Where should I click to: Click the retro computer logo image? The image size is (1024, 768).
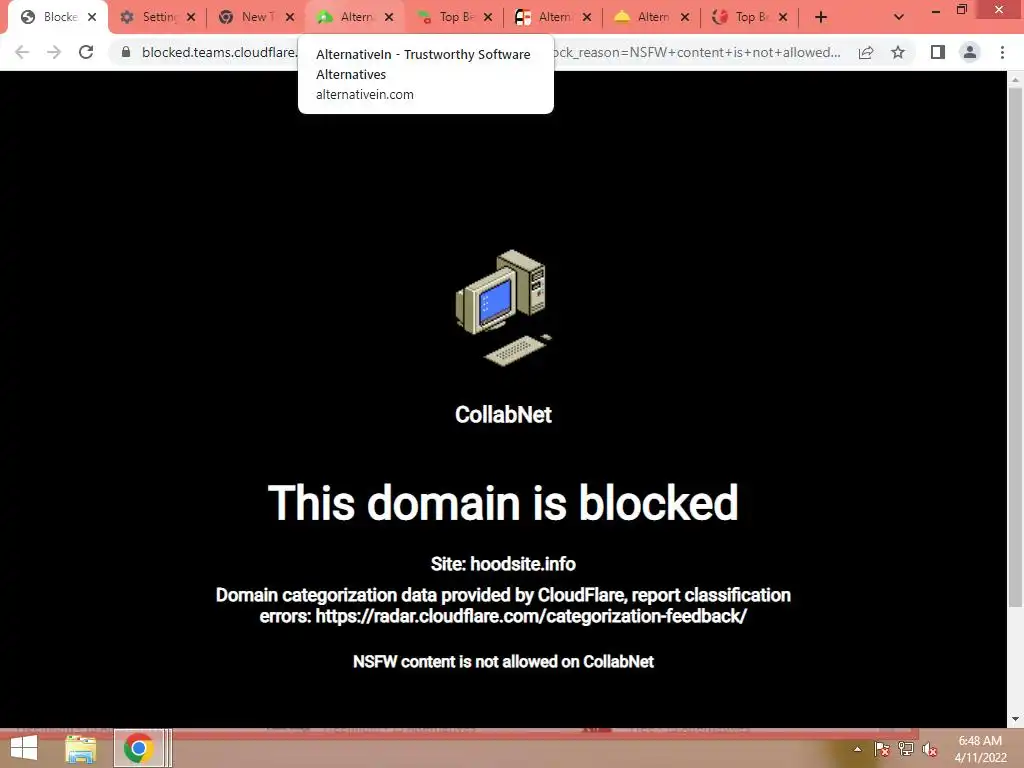pyautogui.click(x=504, y=308)
